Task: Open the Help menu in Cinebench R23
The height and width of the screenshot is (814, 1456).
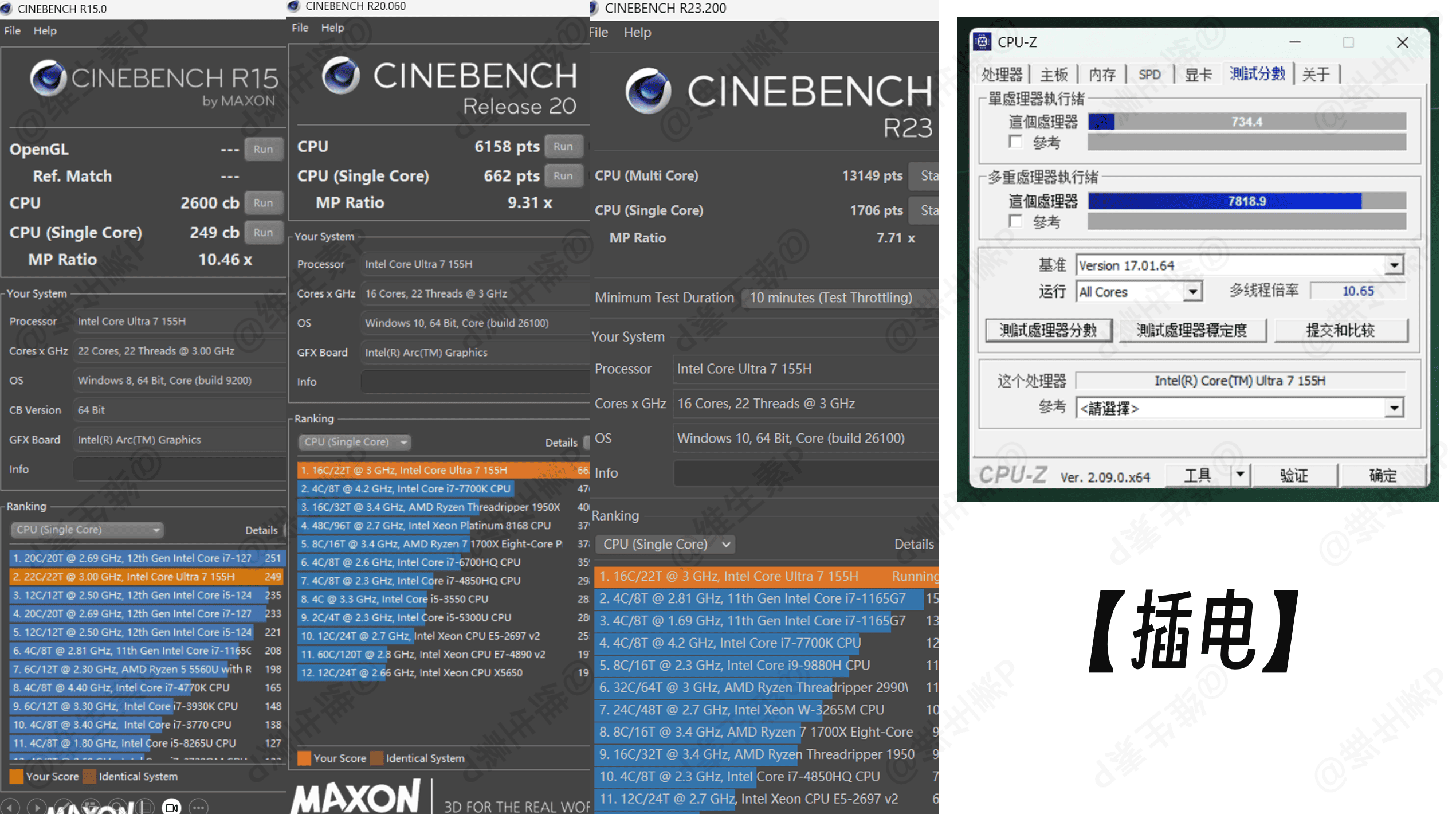Action: pos(637,33)
